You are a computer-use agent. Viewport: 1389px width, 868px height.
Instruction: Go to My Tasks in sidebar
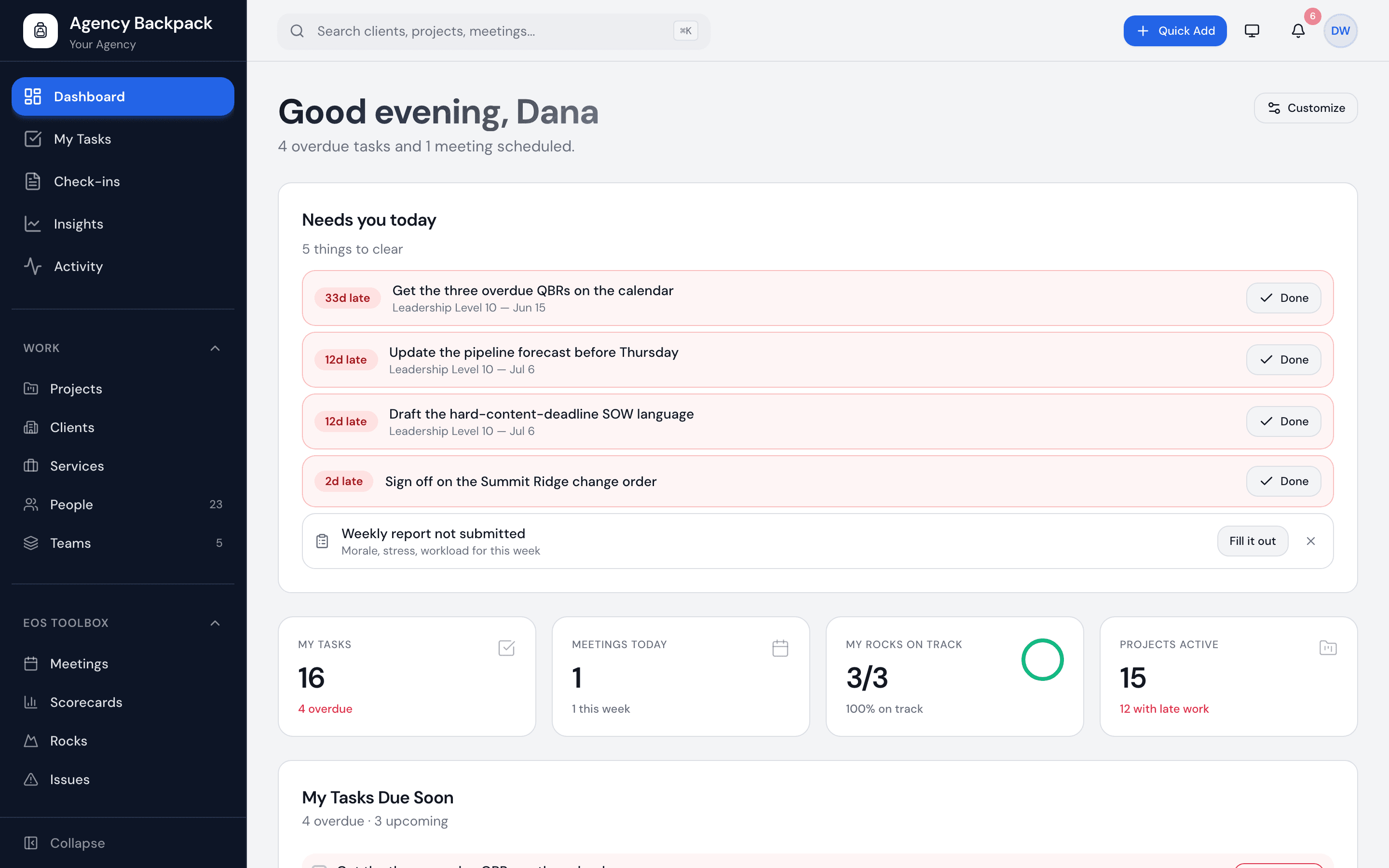coord(123,139)
